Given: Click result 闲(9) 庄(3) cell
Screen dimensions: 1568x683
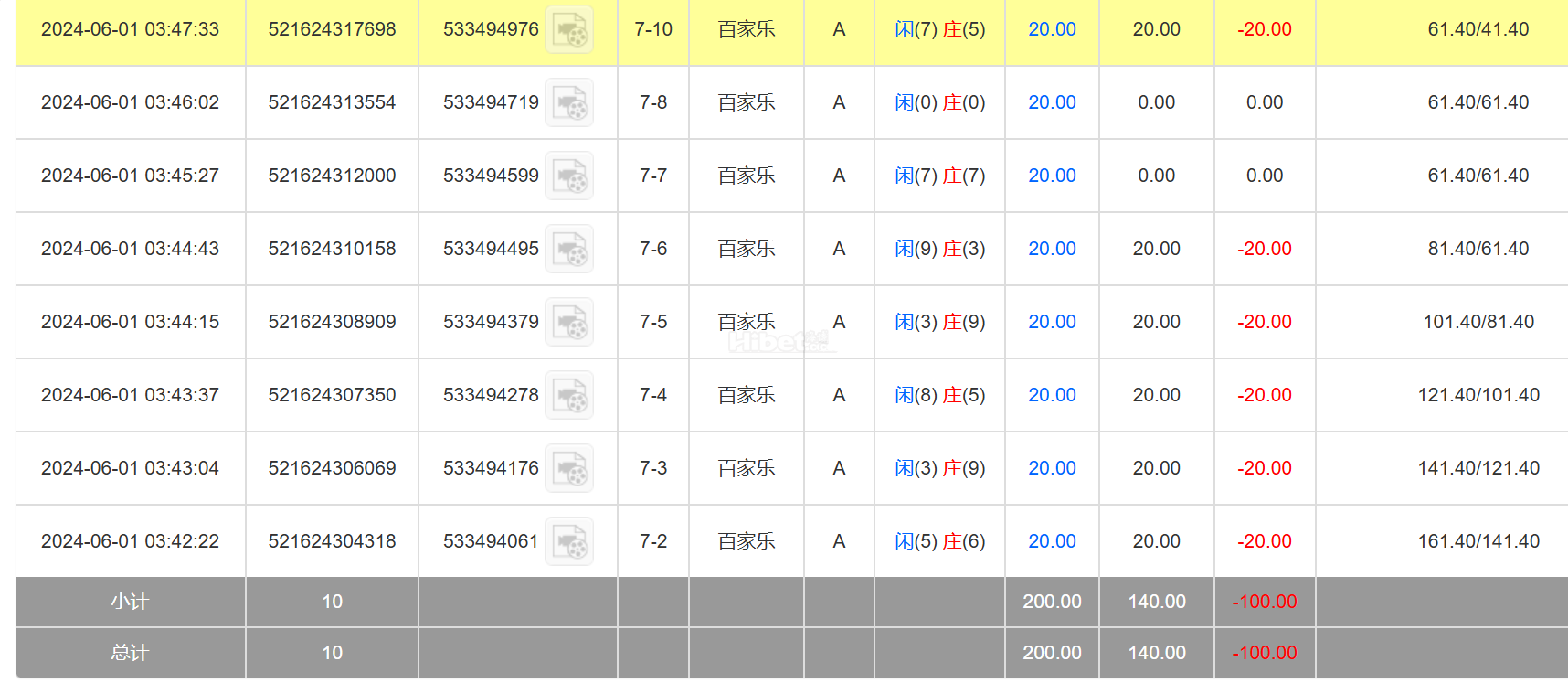Looking at the screenshot, I should point(939,249).
